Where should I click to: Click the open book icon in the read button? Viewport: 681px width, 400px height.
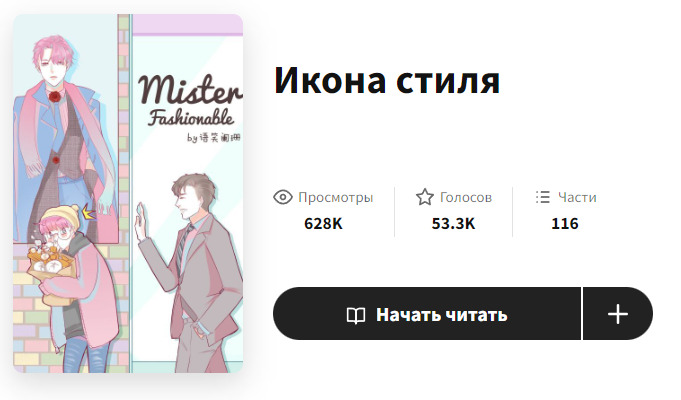pos(356,315)
